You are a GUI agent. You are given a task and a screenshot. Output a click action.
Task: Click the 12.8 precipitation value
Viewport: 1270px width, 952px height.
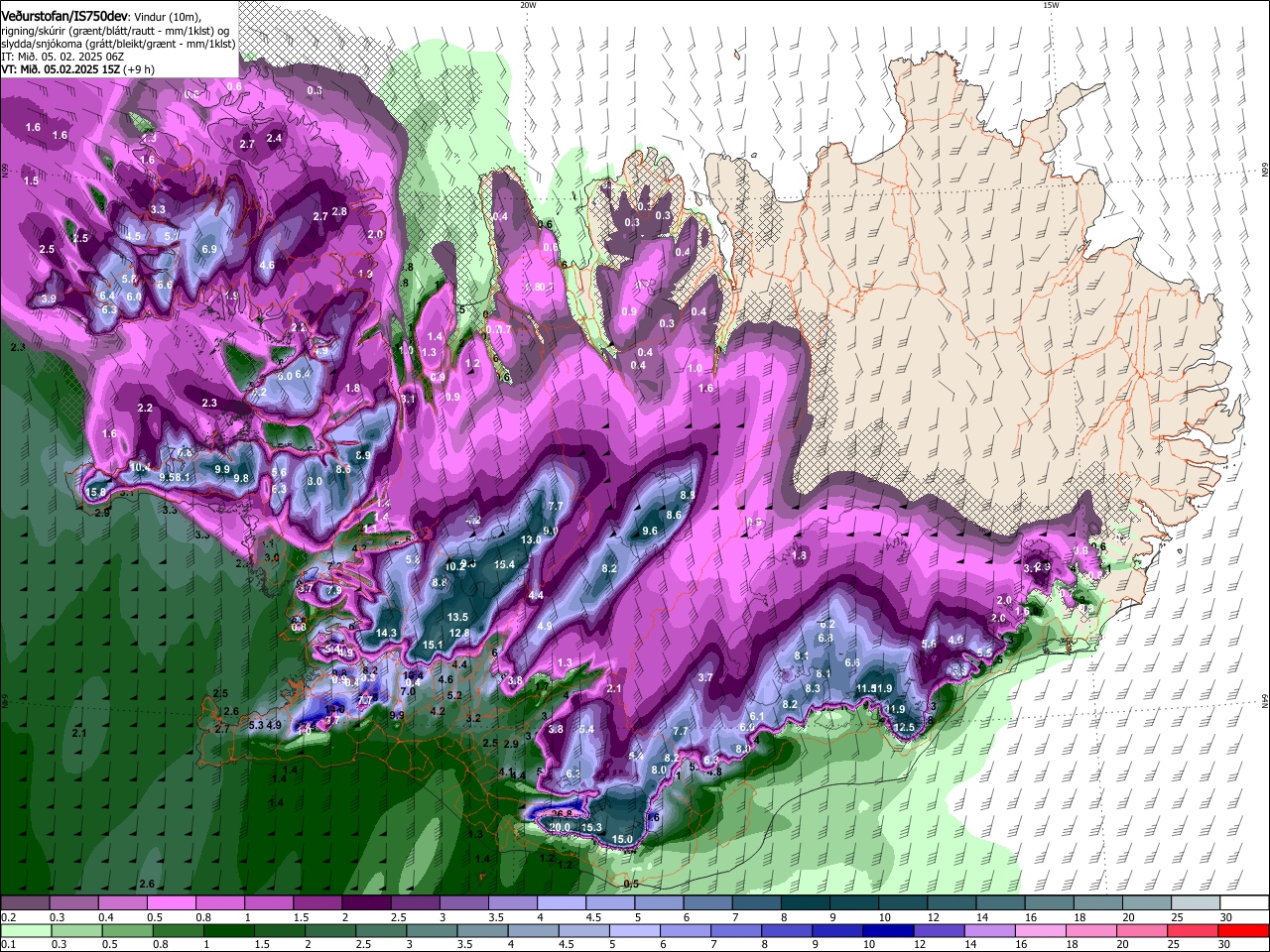459,633
